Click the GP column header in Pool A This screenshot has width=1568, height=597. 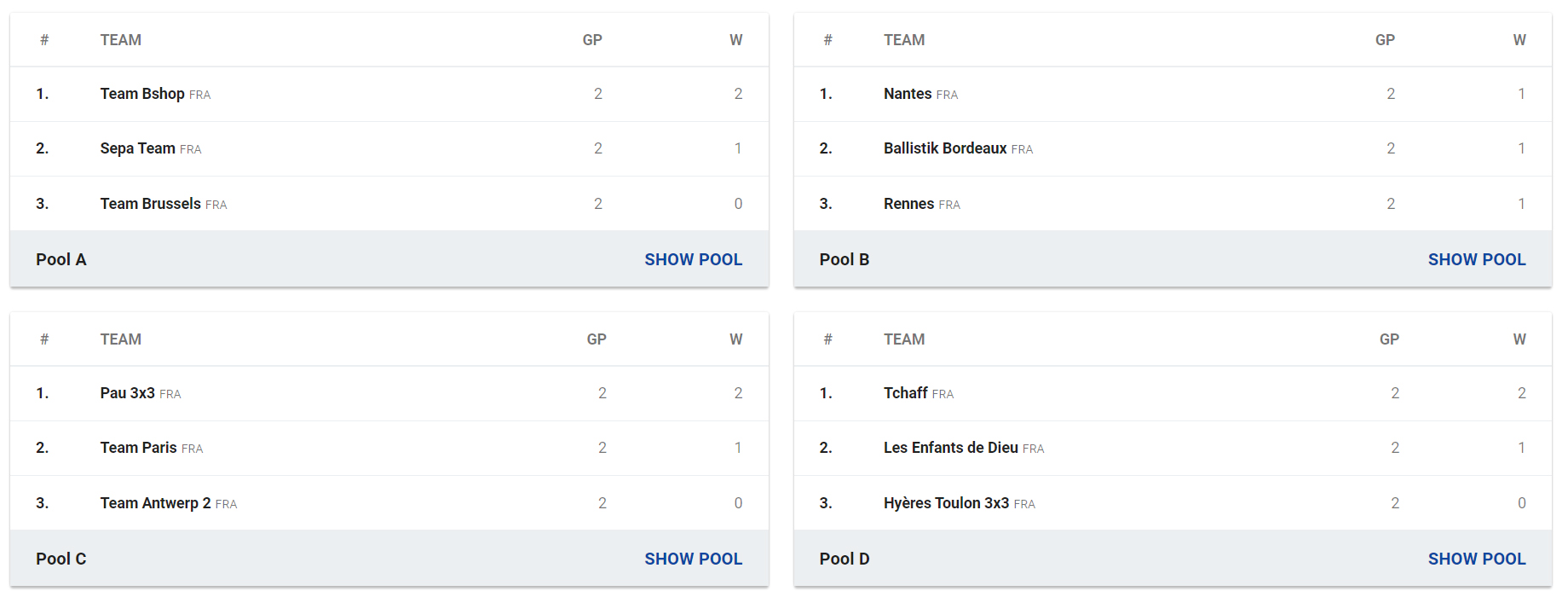click(x=592, y=40)
